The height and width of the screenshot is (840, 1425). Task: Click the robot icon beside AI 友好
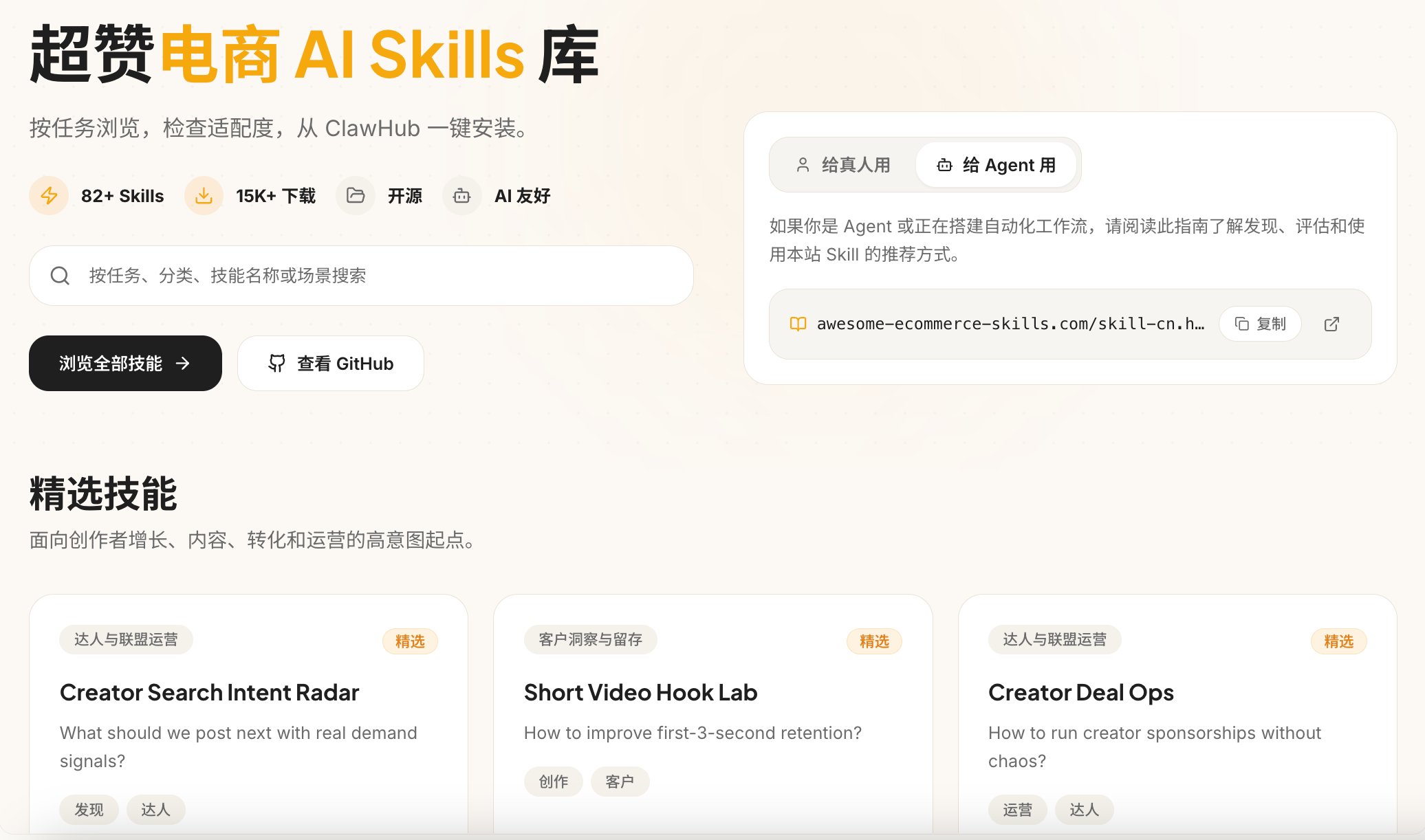click(461, 196)
